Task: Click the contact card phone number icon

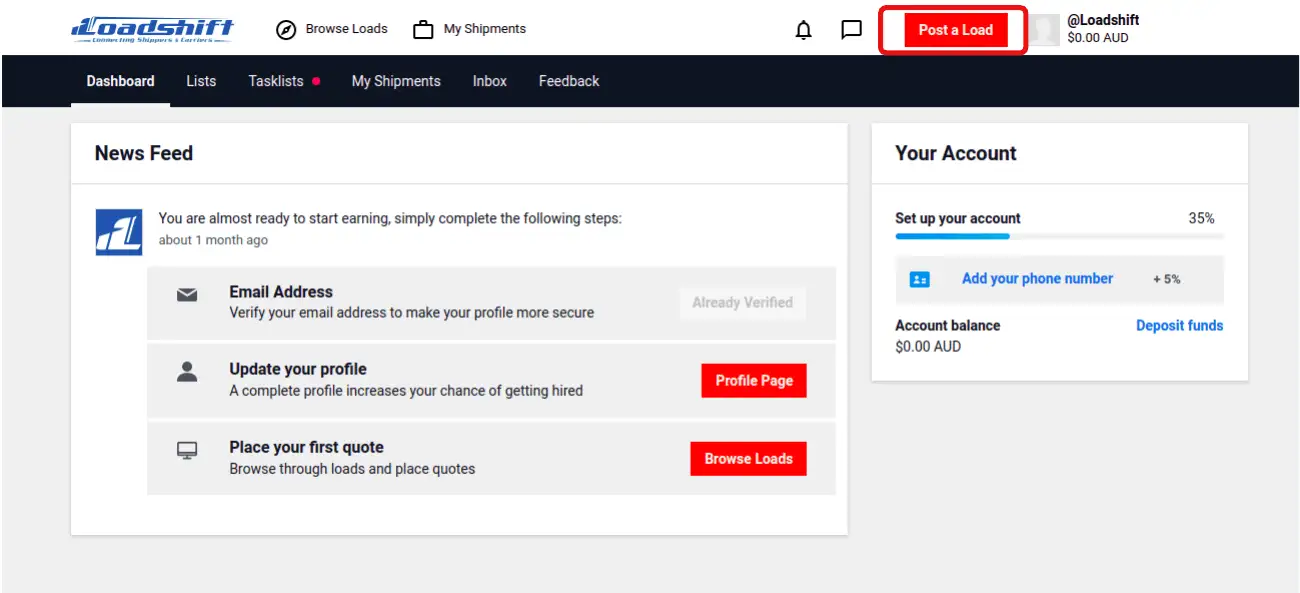Action: 919,280
